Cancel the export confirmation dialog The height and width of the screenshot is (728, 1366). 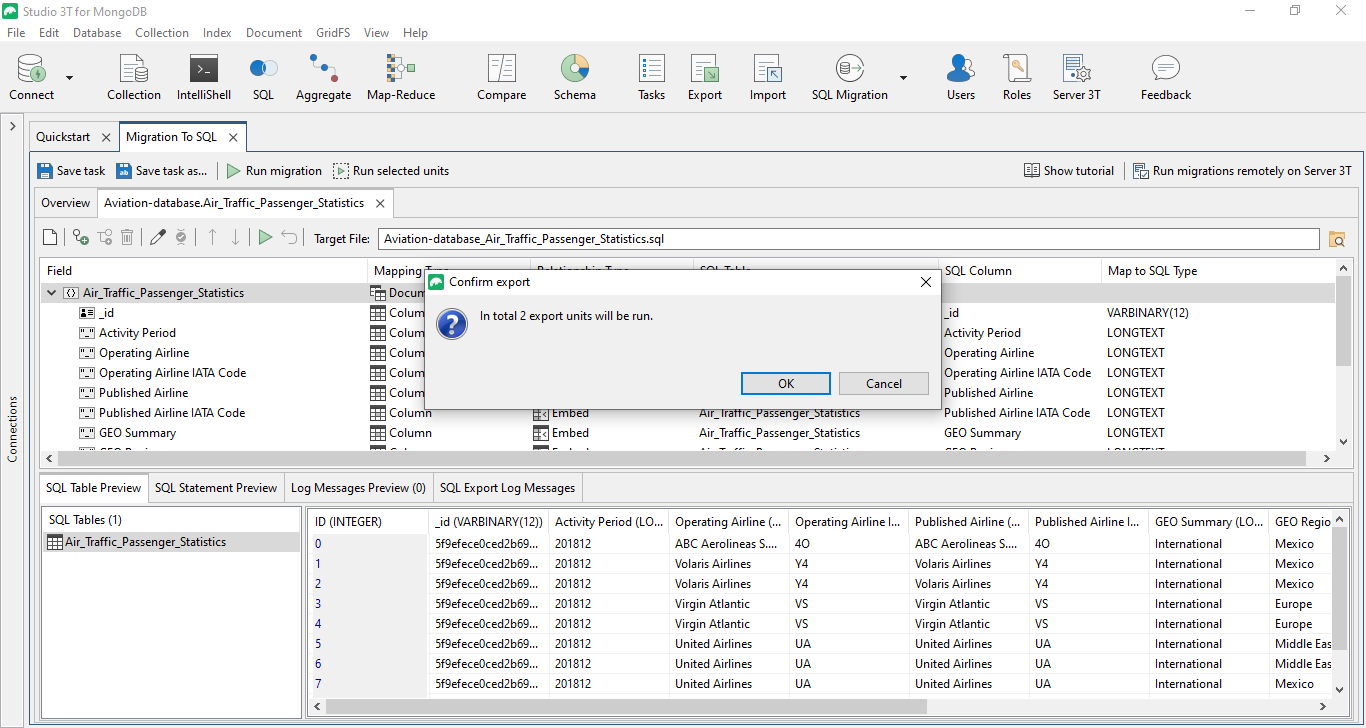(x=883, y=384)
